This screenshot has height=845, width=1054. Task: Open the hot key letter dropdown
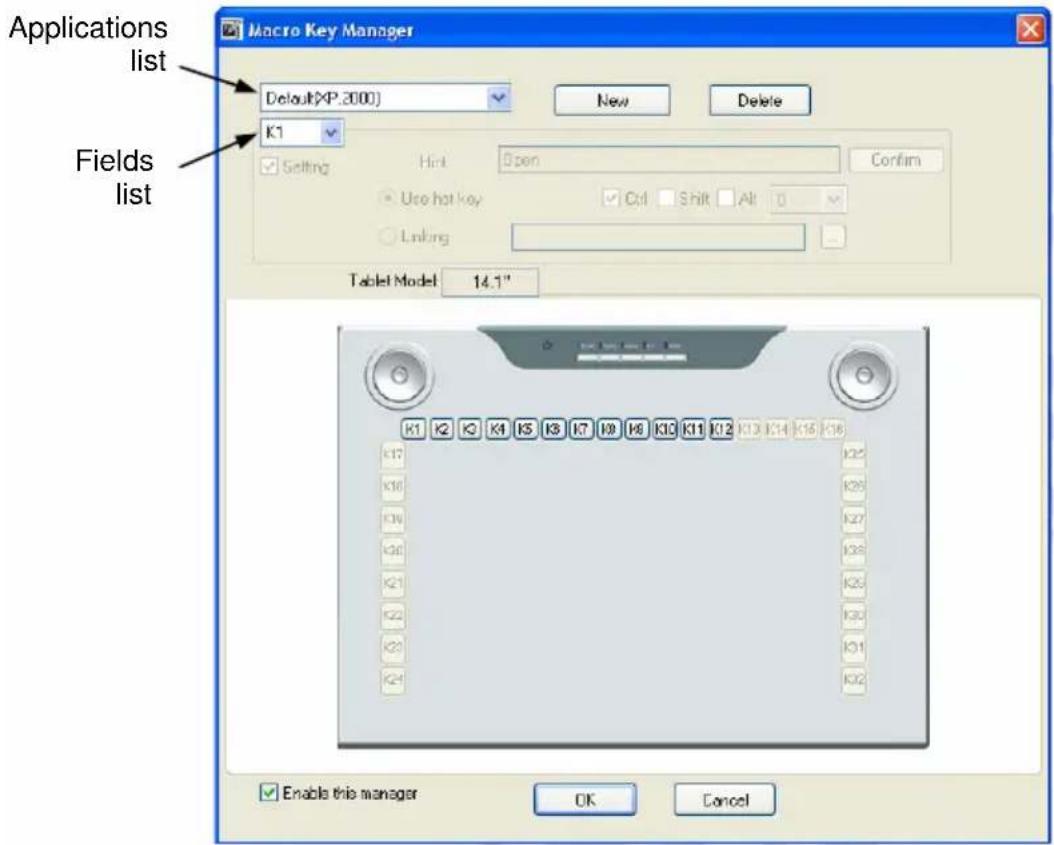point(833,199)
